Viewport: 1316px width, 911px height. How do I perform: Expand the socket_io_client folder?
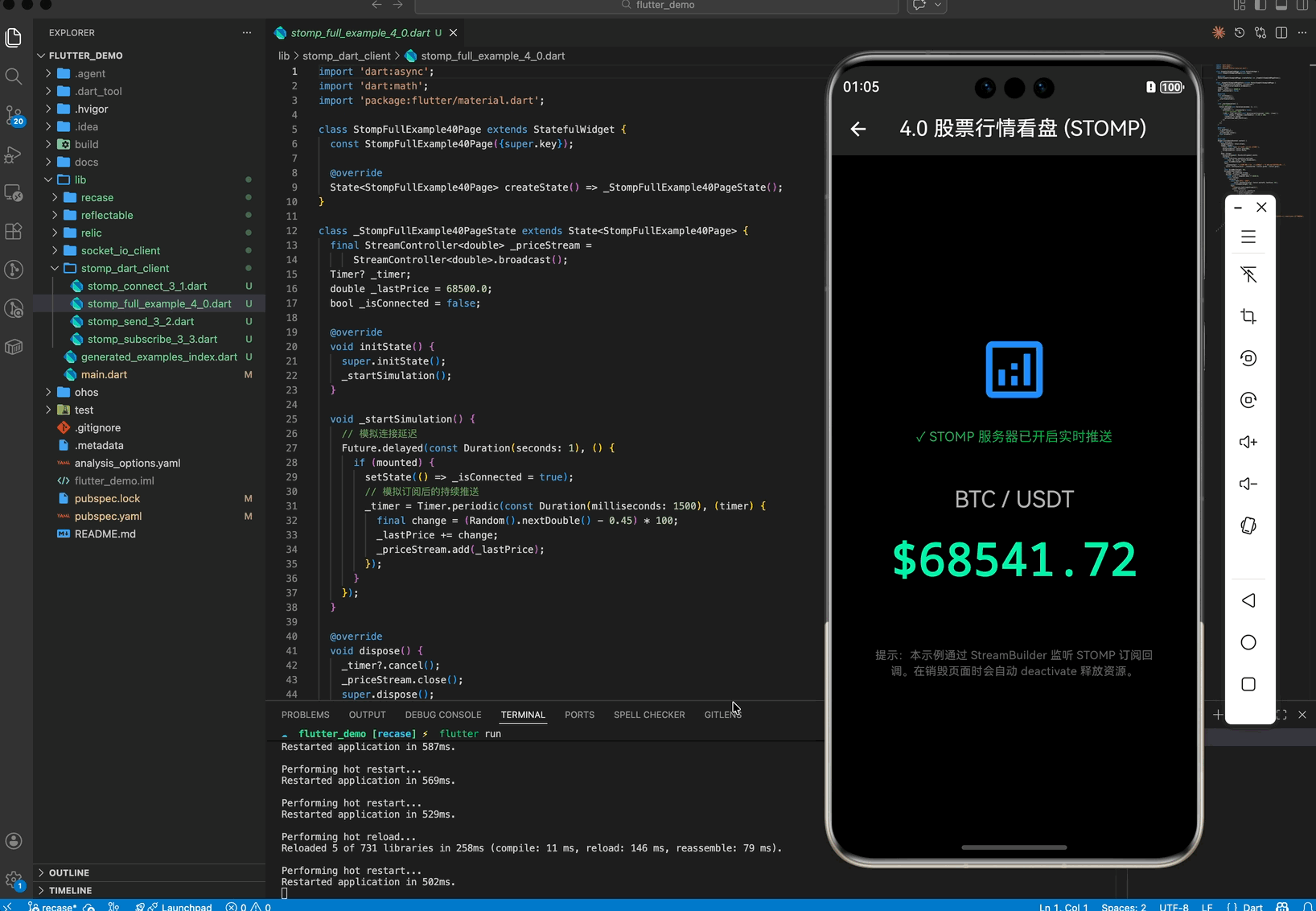point(149,250)
